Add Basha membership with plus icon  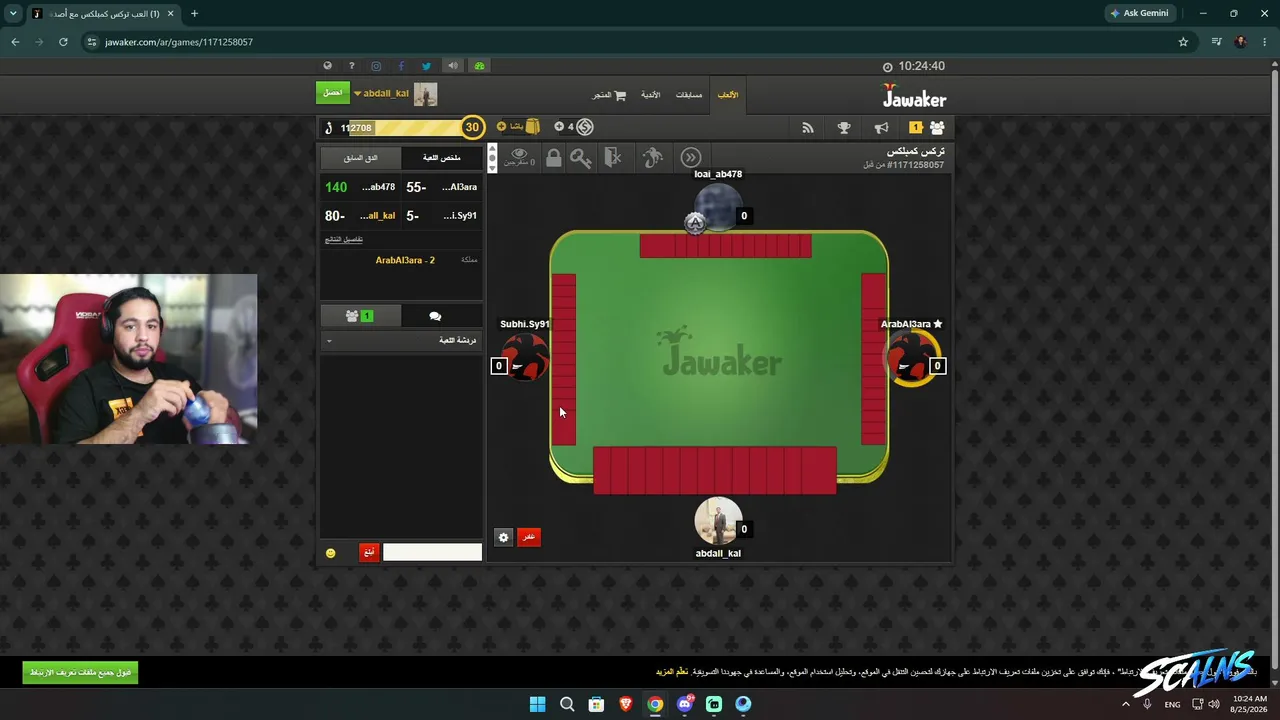(x=502, y=127)
